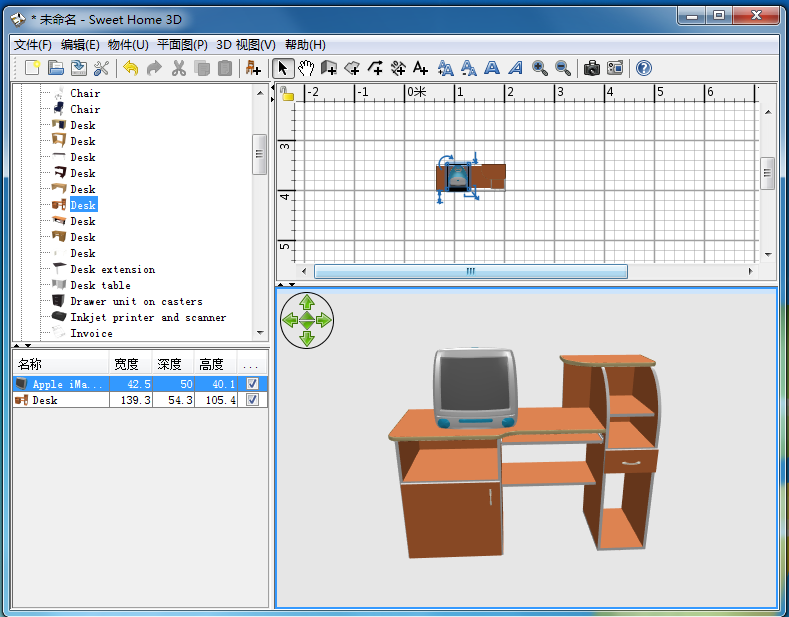Select the Pan hand tool

tap(306, 68)
